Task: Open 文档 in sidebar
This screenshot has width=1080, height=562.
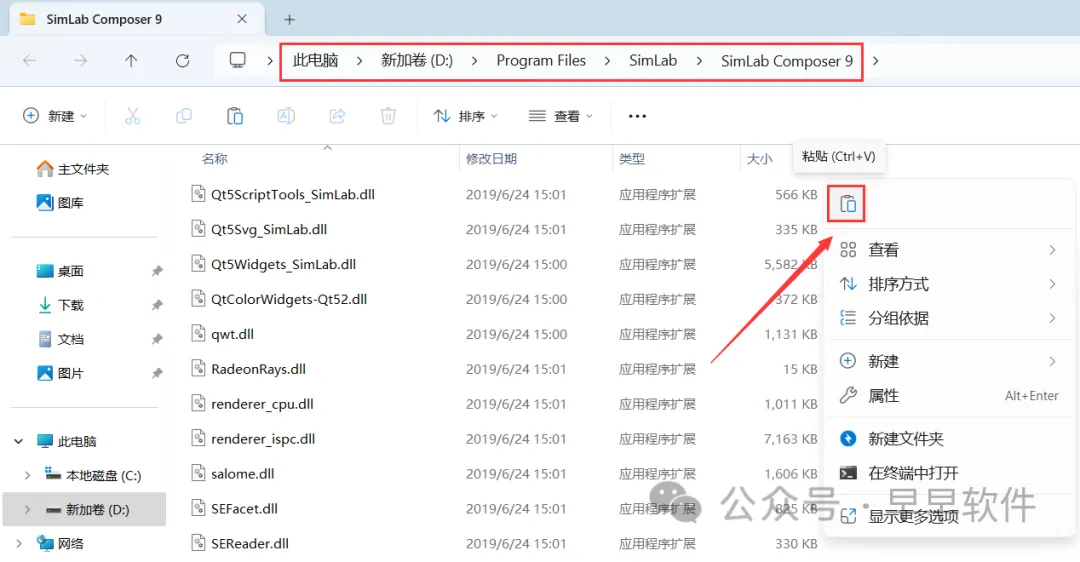Action: 60,339
